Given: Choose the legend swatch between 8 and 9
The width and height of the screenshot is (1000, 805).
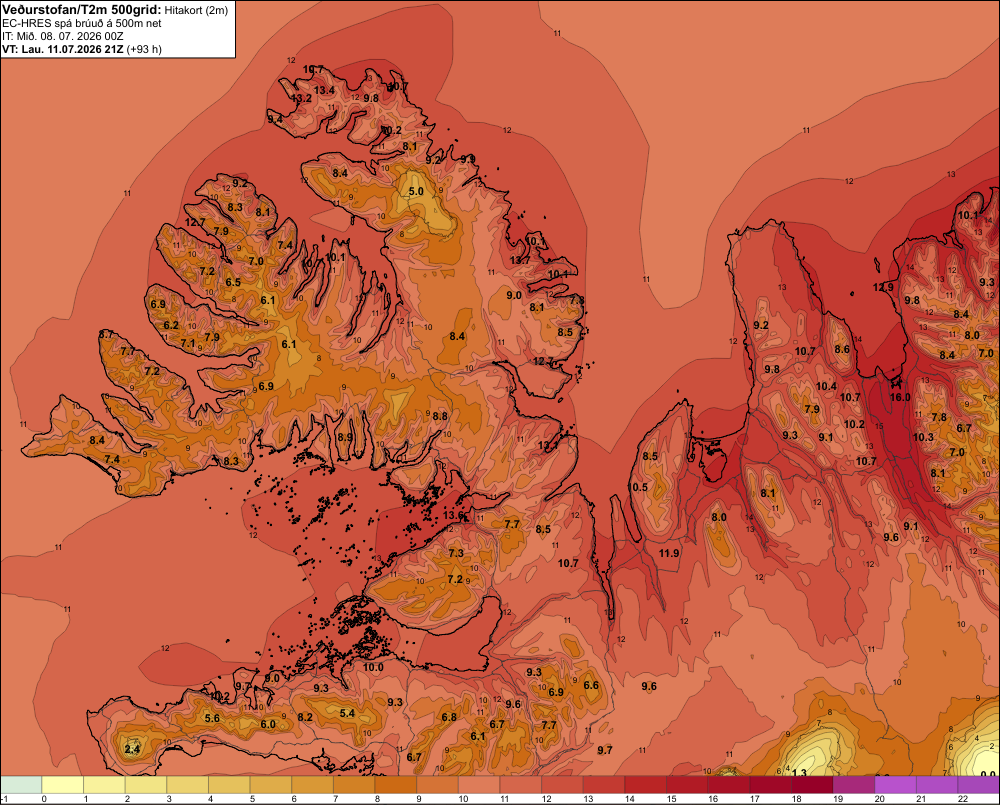Looking at the screenshot, I should click(x=396, y=785).
